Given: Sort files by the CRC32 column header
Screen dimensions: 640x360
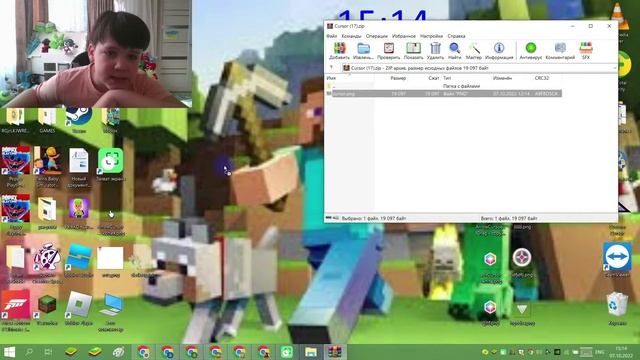Looking at the screenshot, I should click(547, 78).
